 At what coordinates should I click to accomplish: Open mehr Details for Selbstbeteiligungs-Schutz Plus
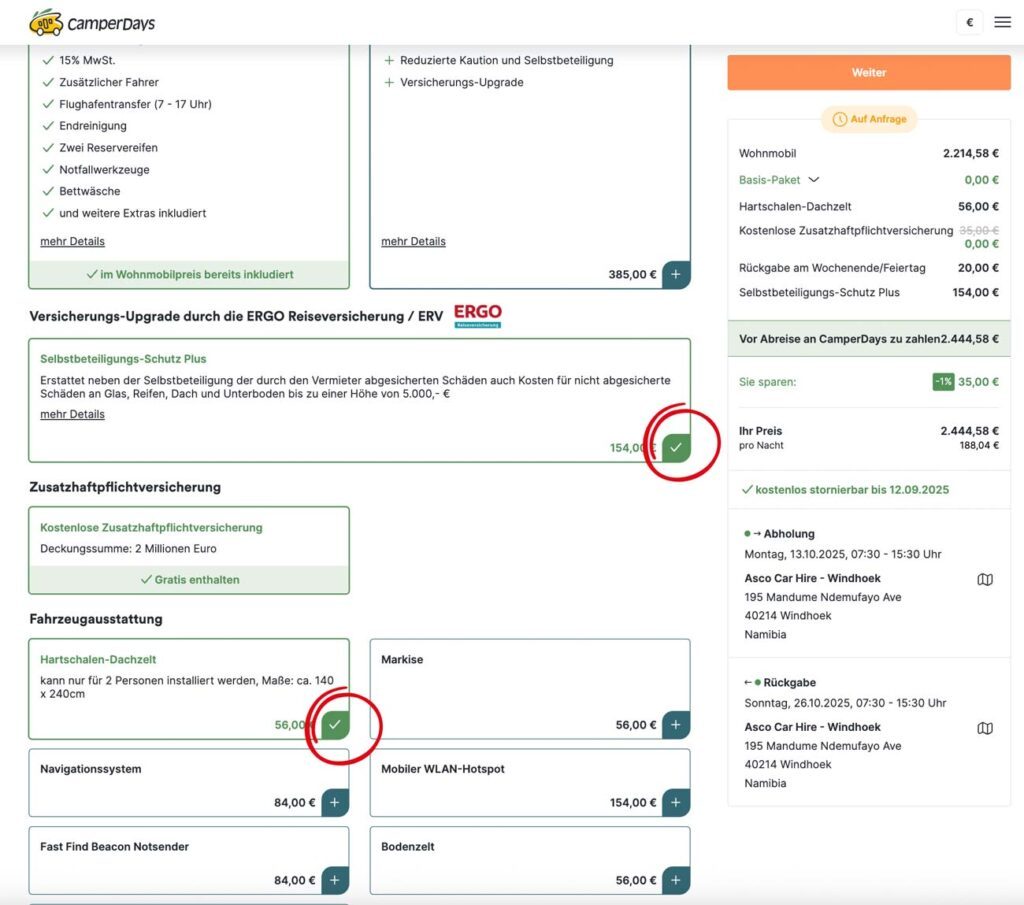pos(72,414)
